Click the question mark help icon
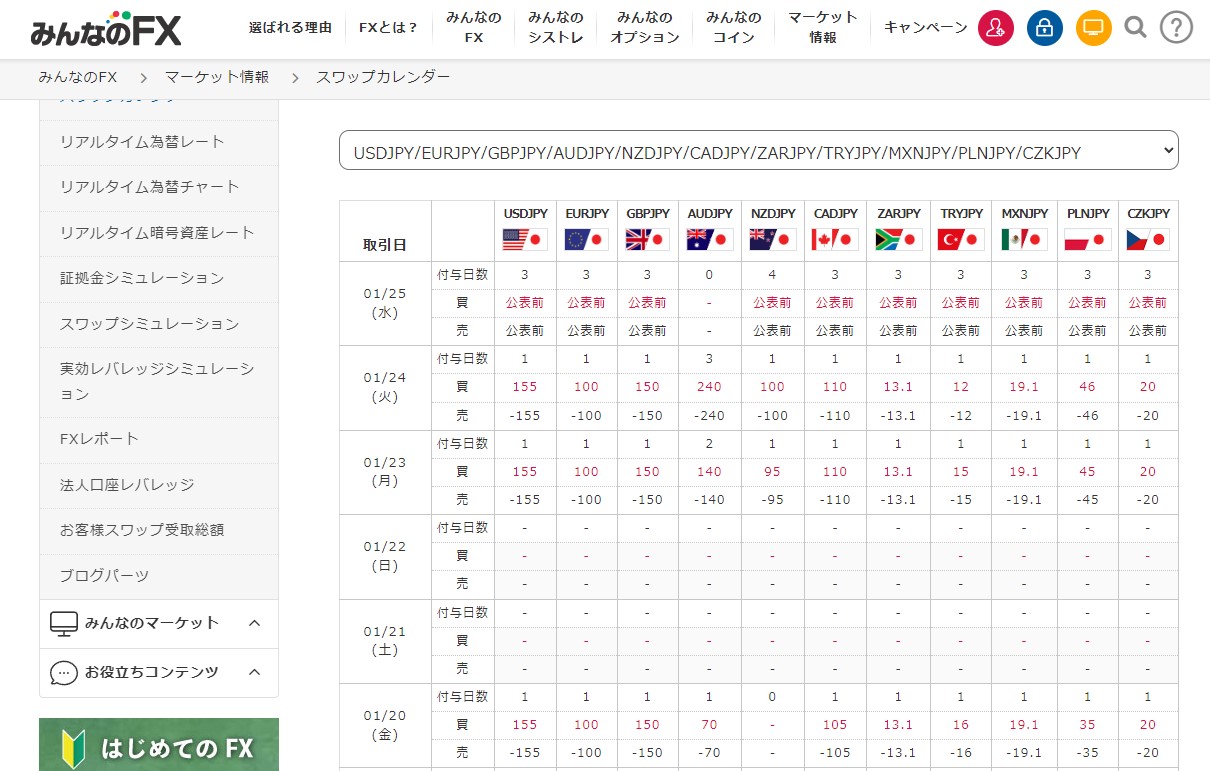 click(1176, 28)
